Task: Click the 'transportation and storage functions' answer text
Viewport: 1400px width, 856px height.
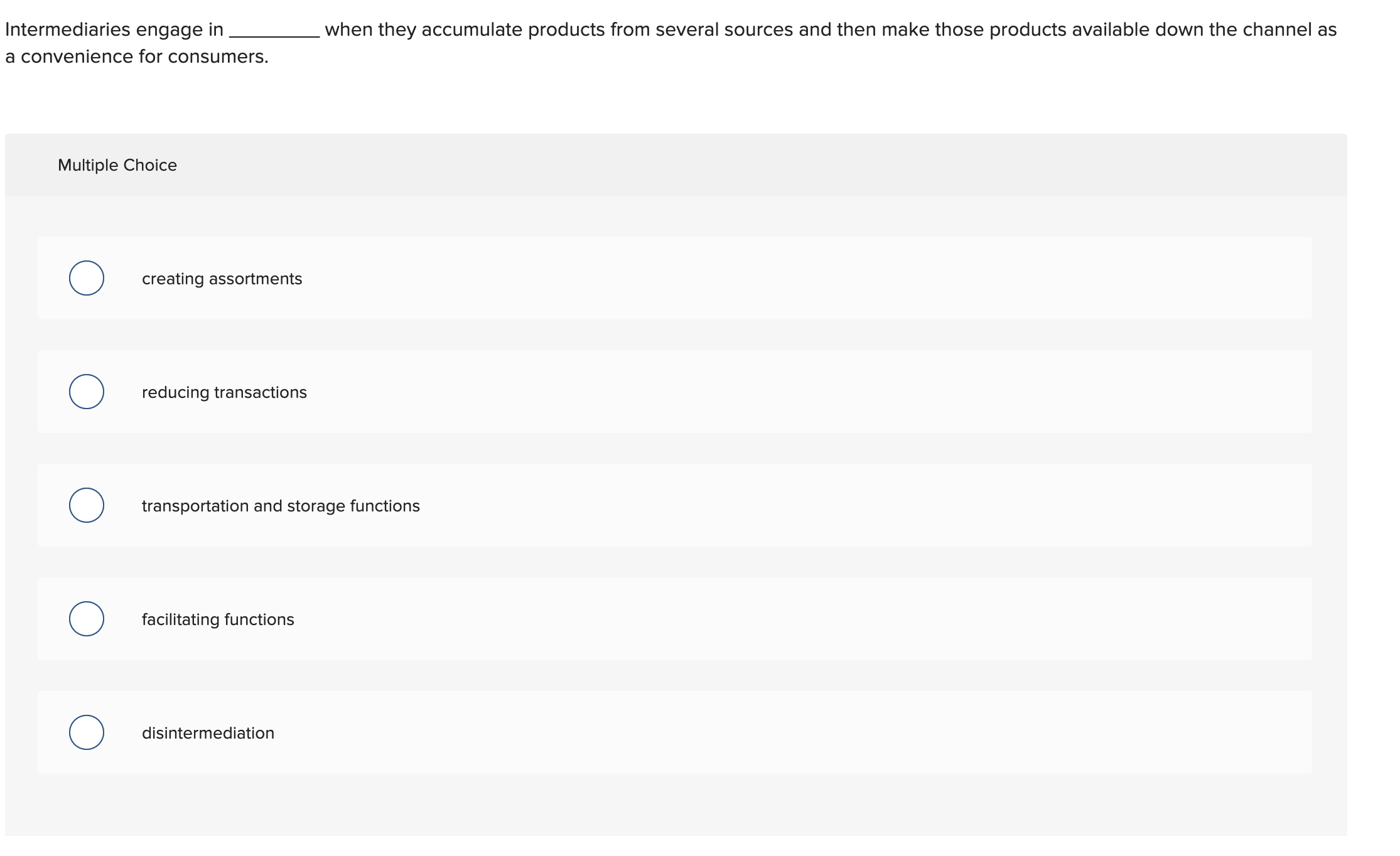Action: [x=281, y=506]
